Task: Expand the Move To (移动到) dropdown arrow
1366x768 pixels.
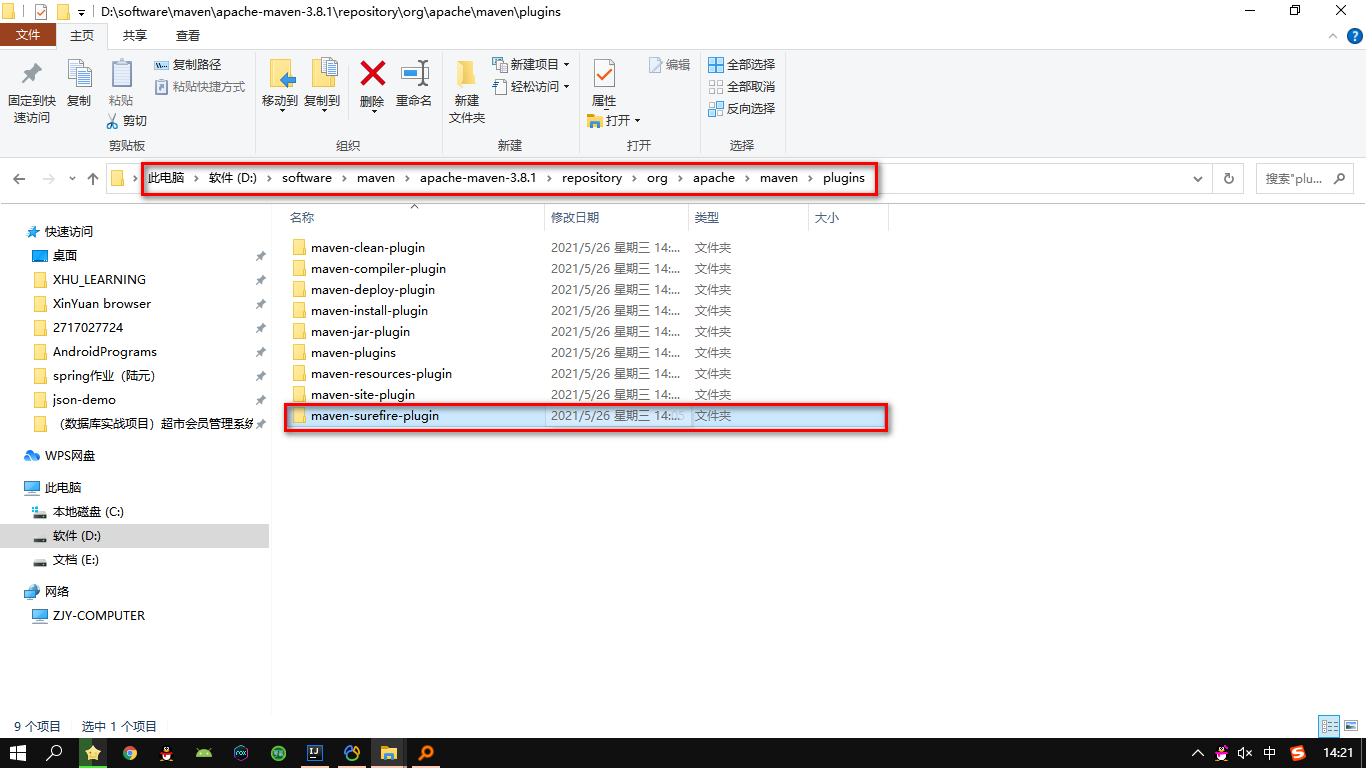Action: pos(281,110)
